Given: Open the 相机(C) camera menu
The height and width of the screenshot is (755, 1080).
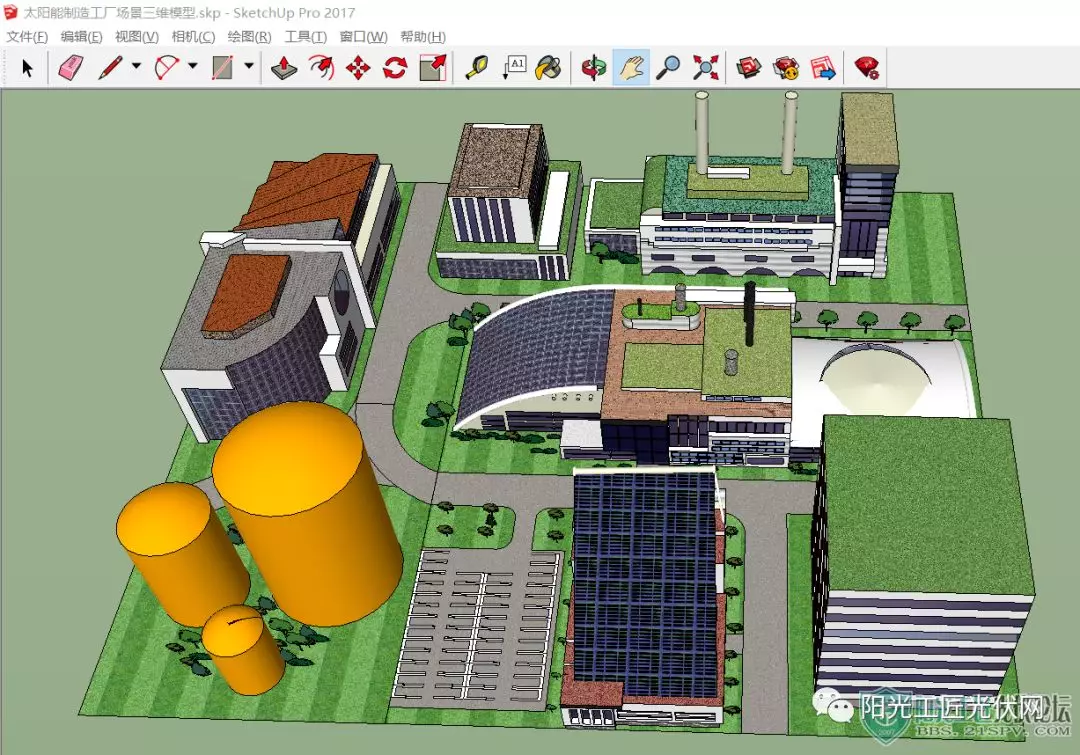Looking at the screenshot, I should point(194,37).
